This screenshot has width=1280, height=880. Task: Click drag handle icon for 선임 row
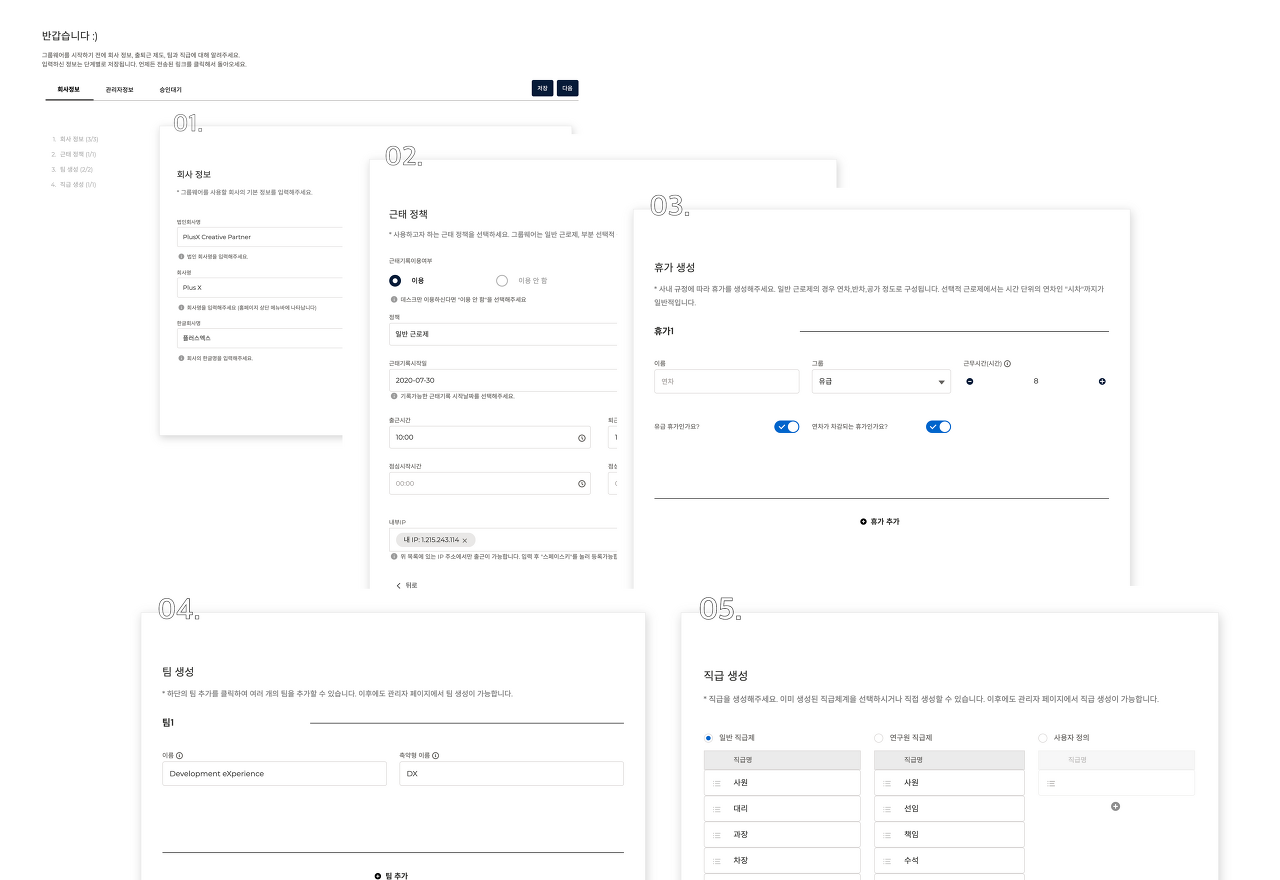coord(887,809)
